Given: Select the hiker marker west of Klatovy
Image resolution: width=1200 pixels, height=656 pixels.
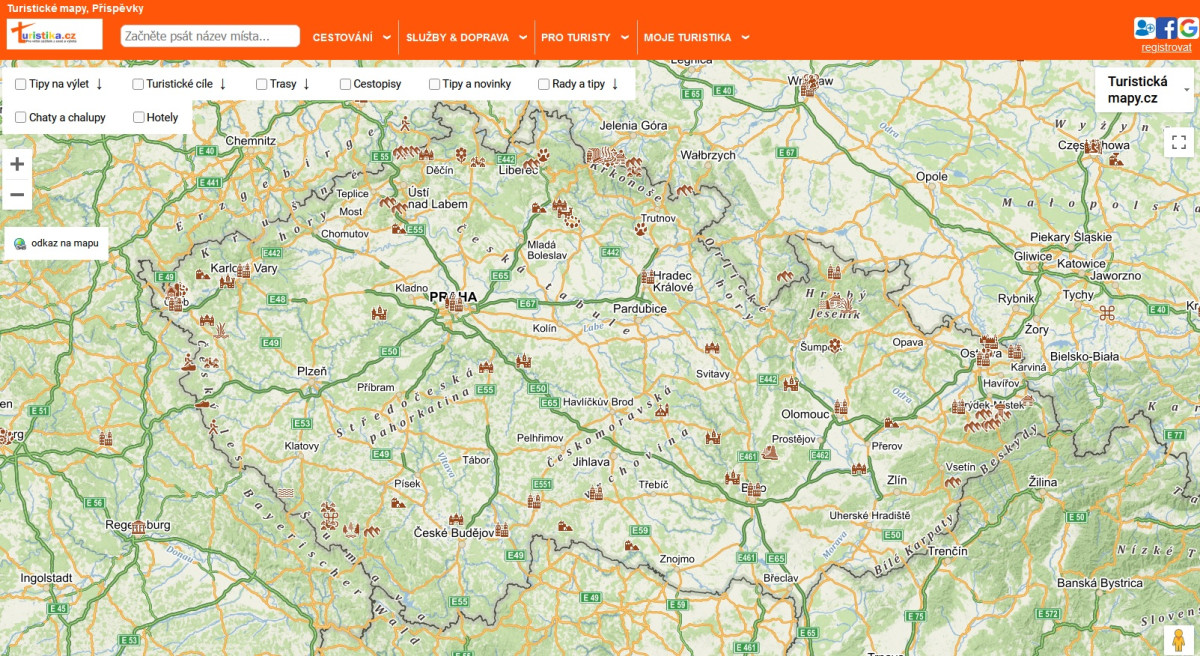Looking at the screenshot, I should tap(214, 428).
